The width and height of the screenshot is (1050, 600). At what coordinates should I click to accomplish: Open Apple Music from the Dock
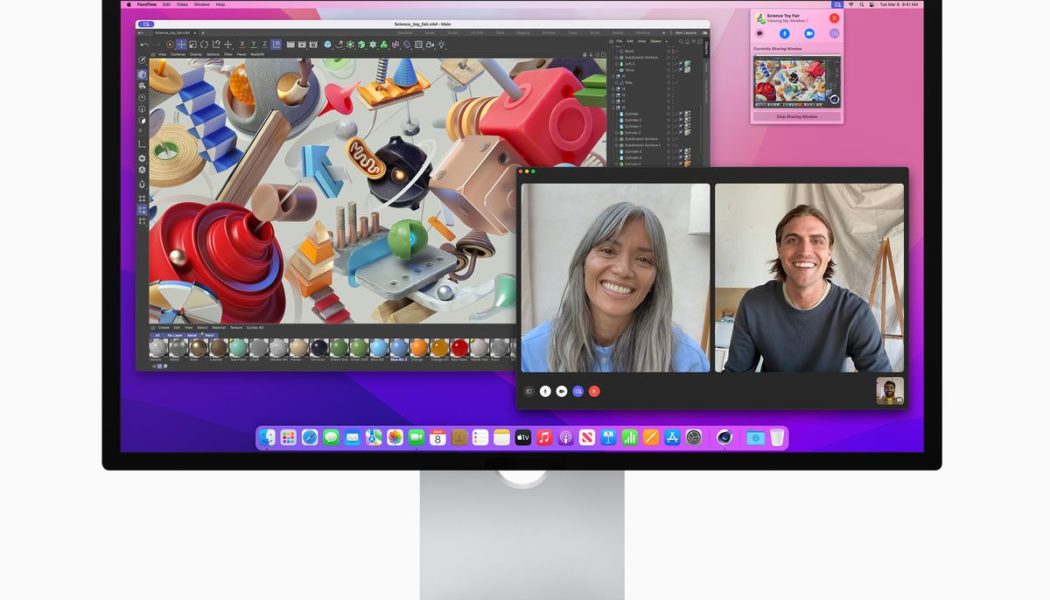pyautogui.click(x=543, y=437)
